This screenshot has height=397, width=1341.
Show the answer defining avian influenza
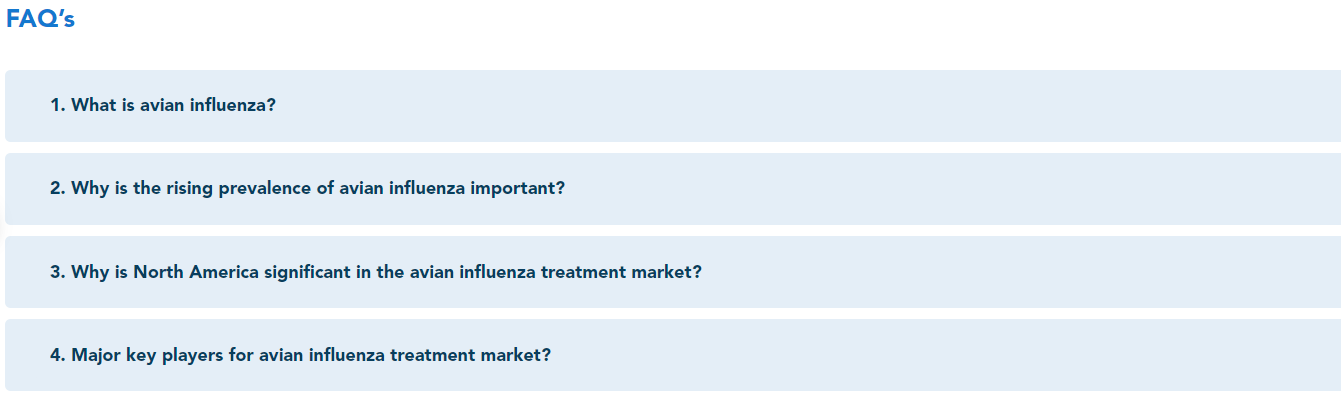pos(672,105)
